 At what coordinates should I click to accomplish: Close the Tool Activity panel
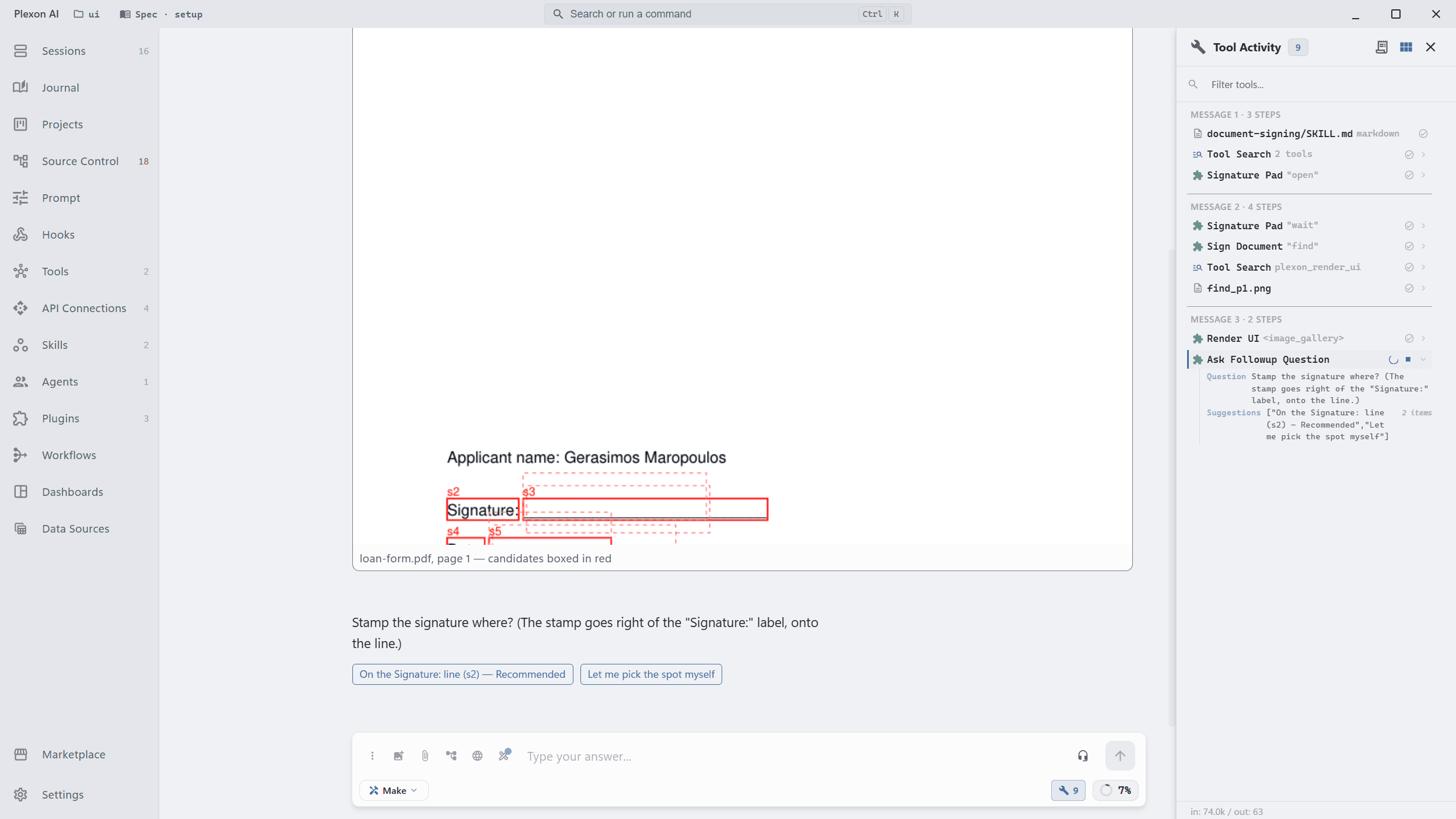1430,47
